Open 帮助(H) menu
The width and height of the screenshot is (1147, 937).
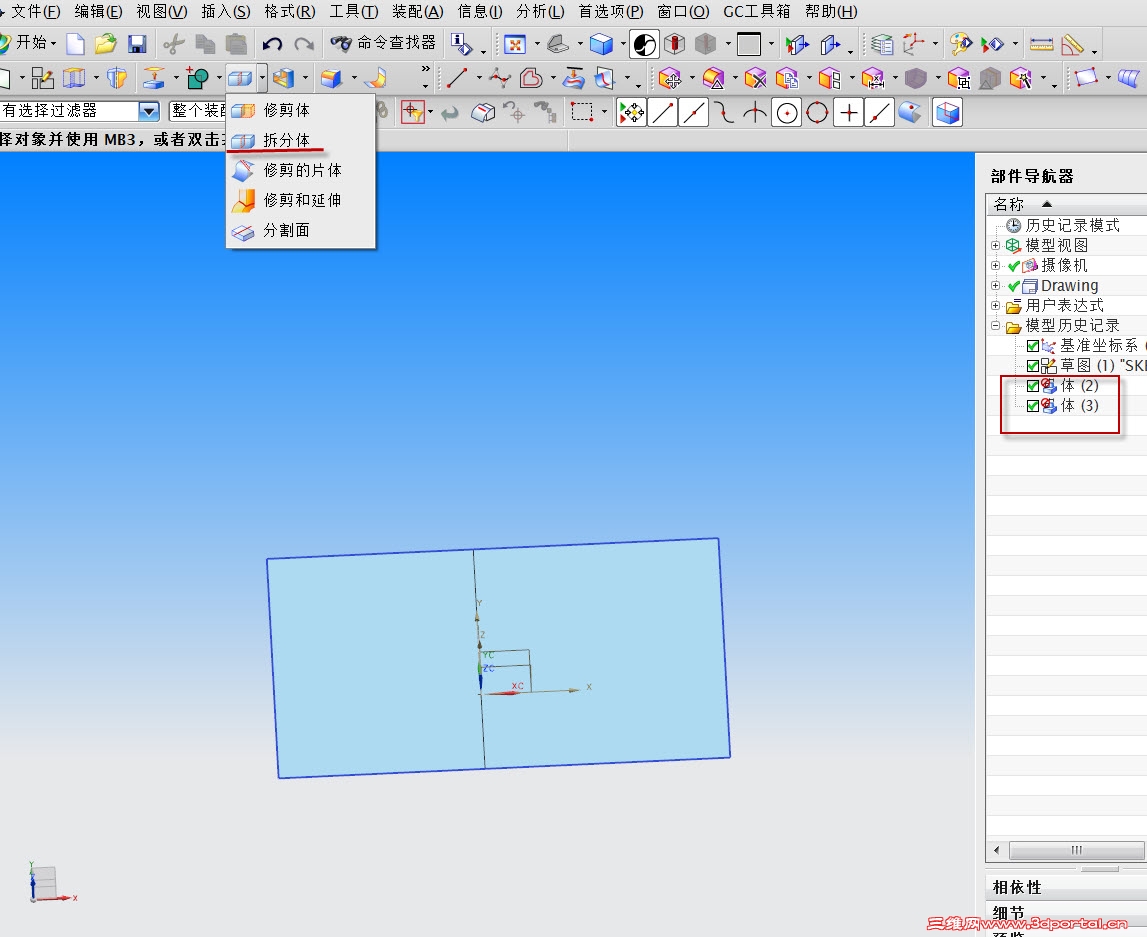tap(831, 11)
